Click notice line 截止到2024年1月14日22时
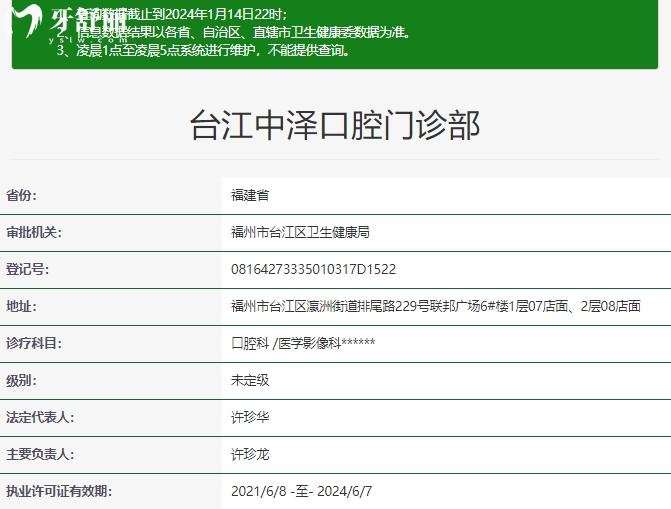 [x=172, y=14]
